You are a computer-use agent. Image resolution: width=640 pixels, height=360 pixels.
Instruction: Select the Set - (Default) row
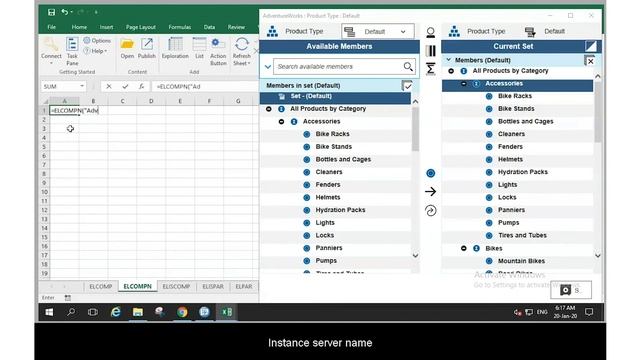click(335, 96)
